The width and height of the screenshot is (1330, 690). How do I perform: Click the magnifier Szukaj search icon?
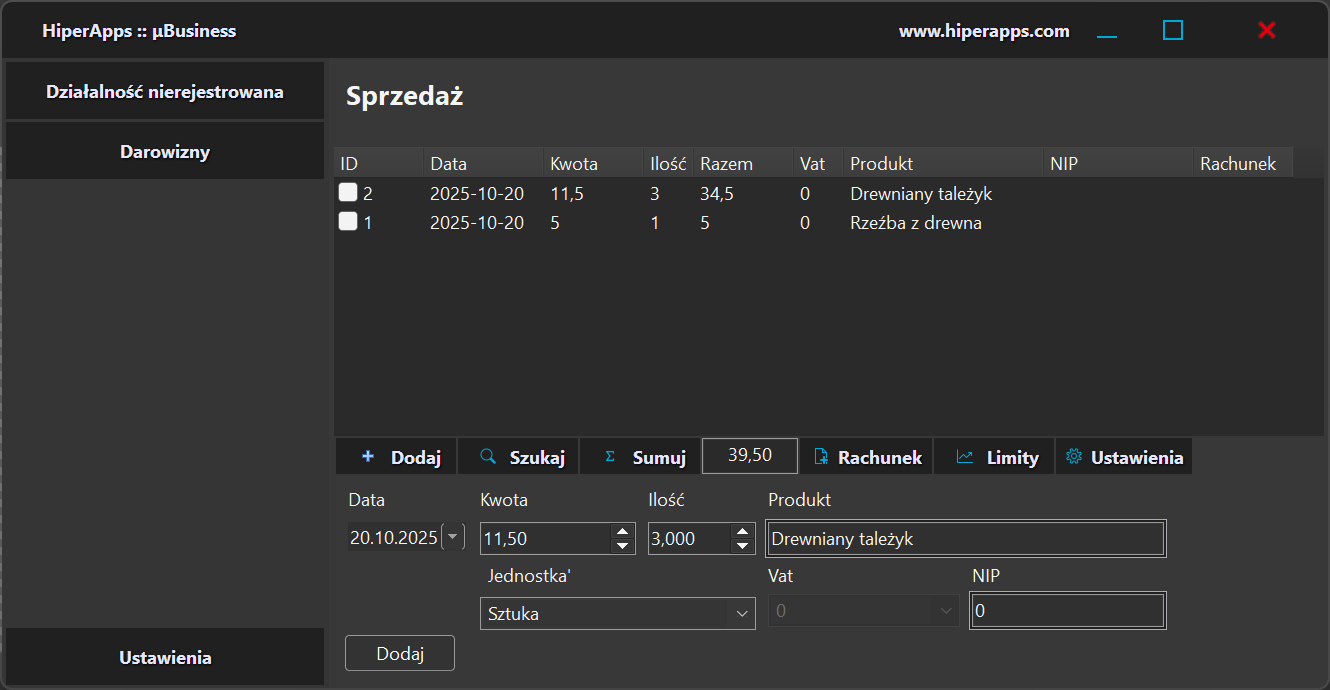click(x=488, y=457)
